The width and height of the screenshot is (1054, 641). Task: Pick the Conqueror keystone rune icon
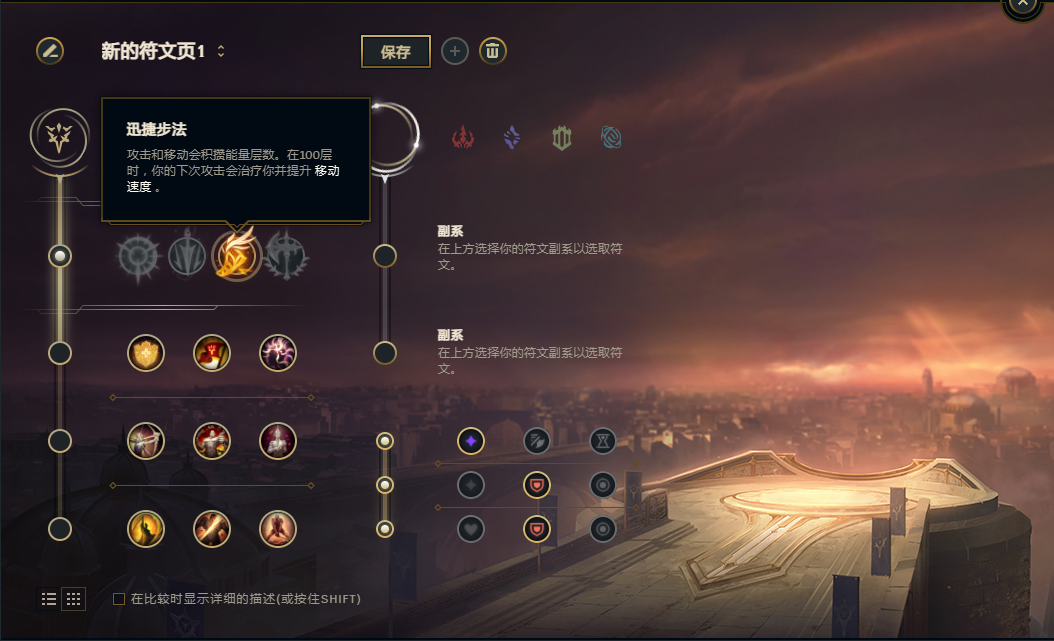tap(286, 256)
